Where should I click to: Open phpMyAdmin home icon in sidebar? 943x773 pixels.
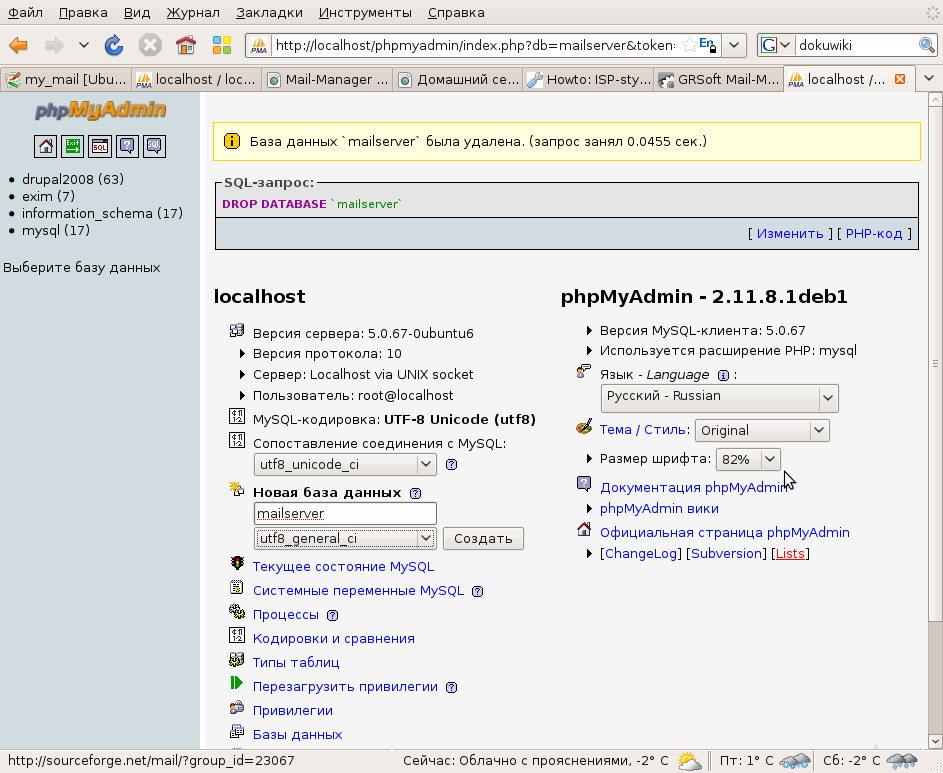pyautogui.click(x=46, y=146)
